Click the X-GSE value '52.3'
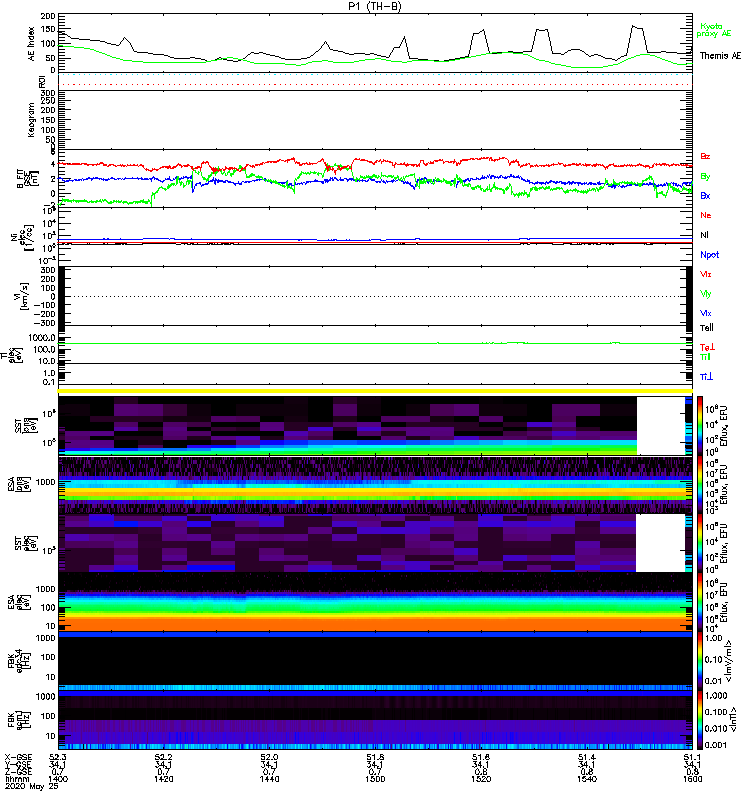This screenshot has height=800, width=750. pos(58,757)
